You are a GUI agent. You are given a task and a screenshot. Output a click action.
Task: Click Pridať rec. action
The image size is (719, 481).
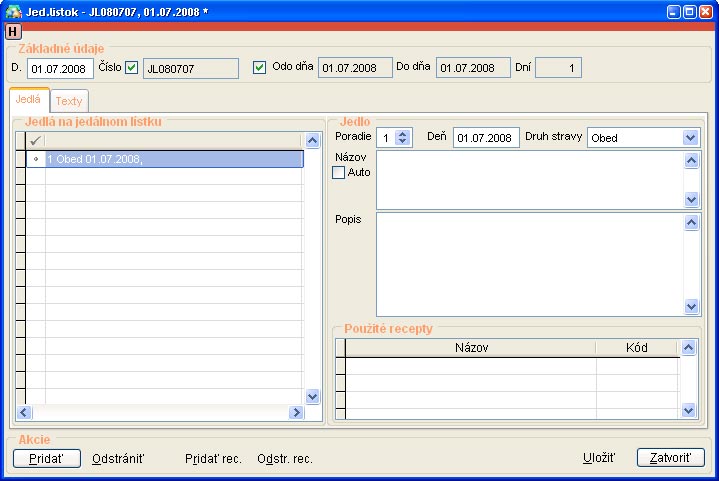tap(213, 458)
